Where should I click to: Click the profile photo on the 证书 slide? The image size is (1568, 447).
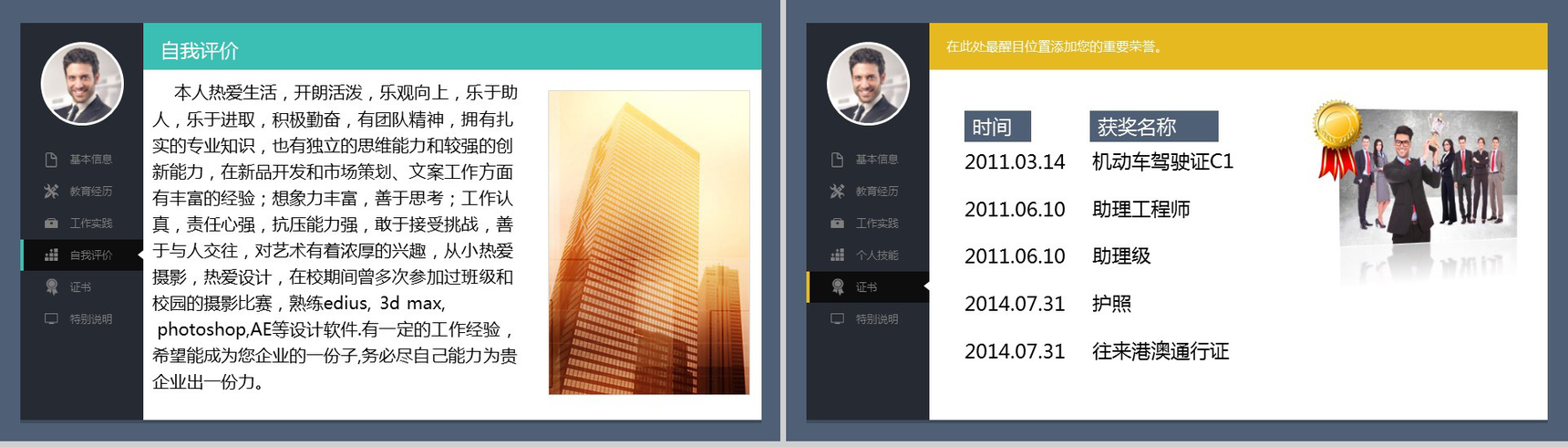click(x=867, y=84)
